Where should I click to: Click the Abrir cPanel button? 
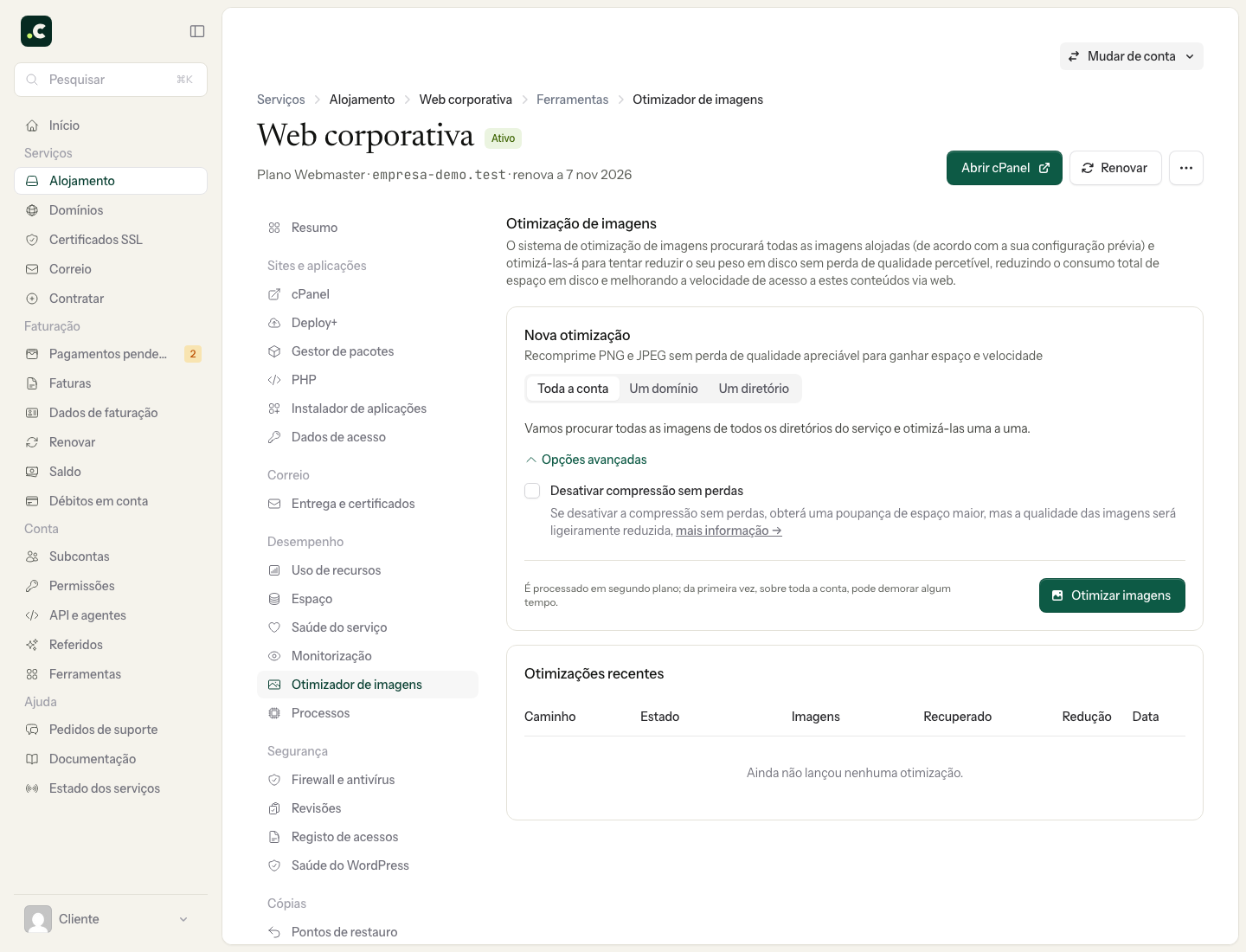1005,168
